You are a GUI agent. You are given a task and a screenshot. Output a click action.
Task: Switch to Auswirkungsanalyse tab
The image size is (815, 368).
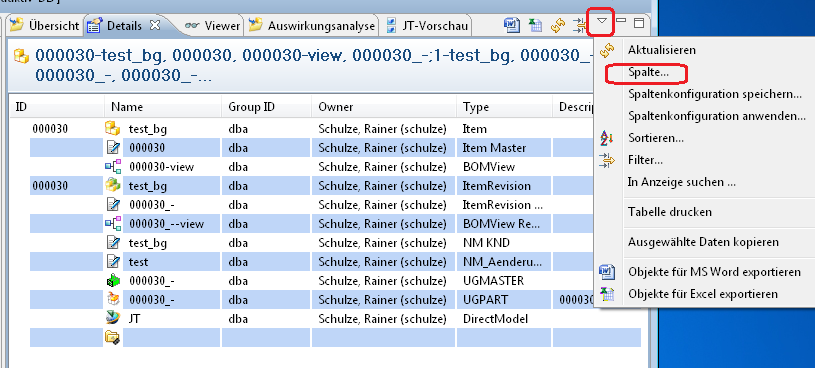(312, 25)
